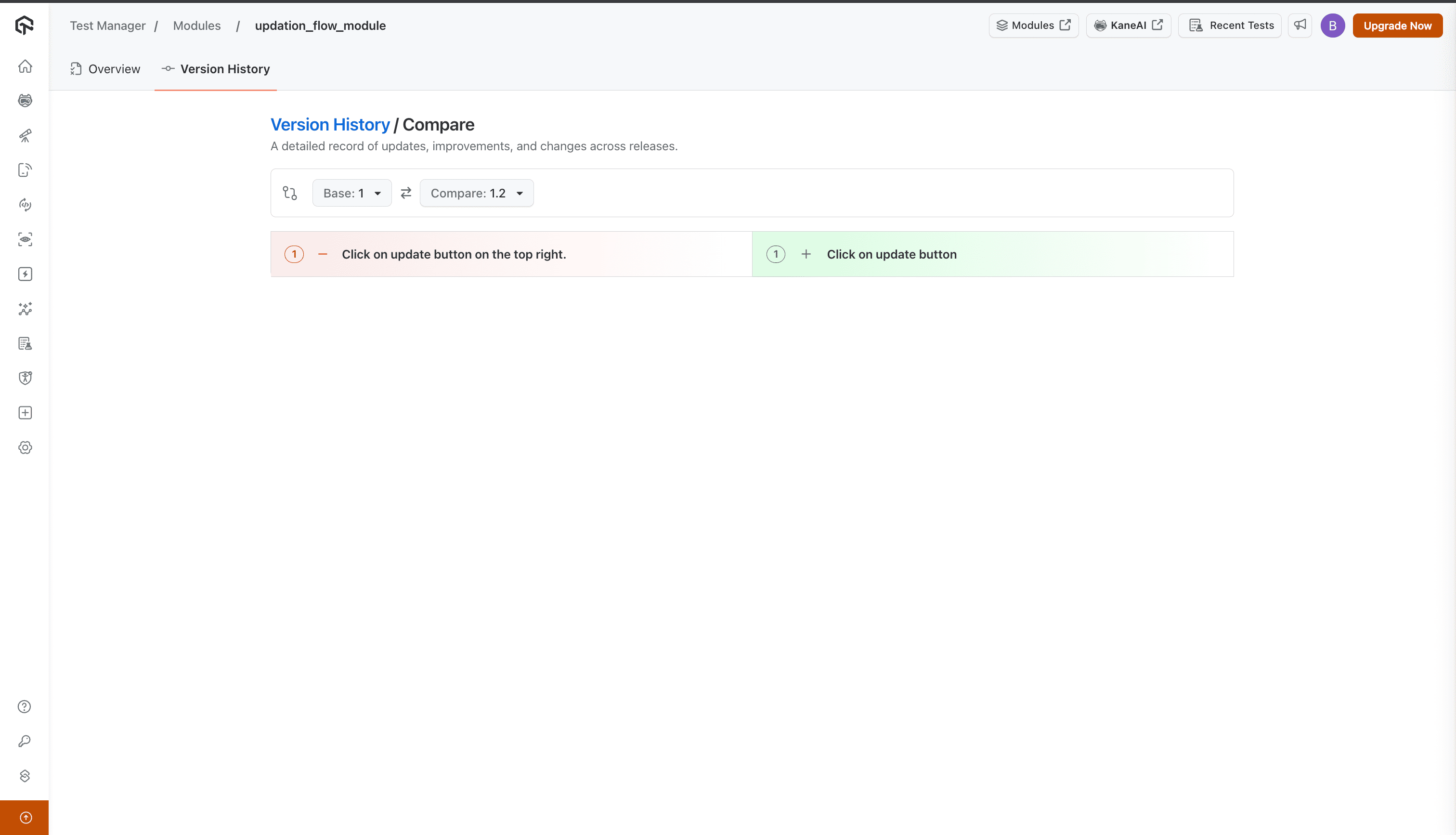This screenshot has width=1456, height=835.
Task: Open the settings gear icon in sidebar
Action: coord(25,448)
